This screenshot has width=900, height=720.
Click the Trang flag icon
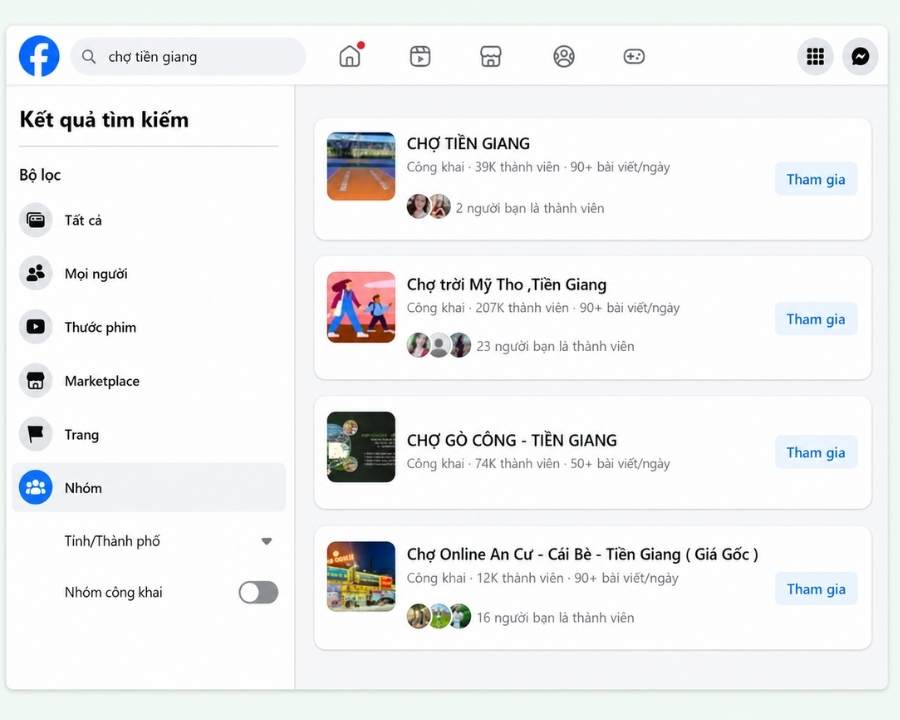36,434
